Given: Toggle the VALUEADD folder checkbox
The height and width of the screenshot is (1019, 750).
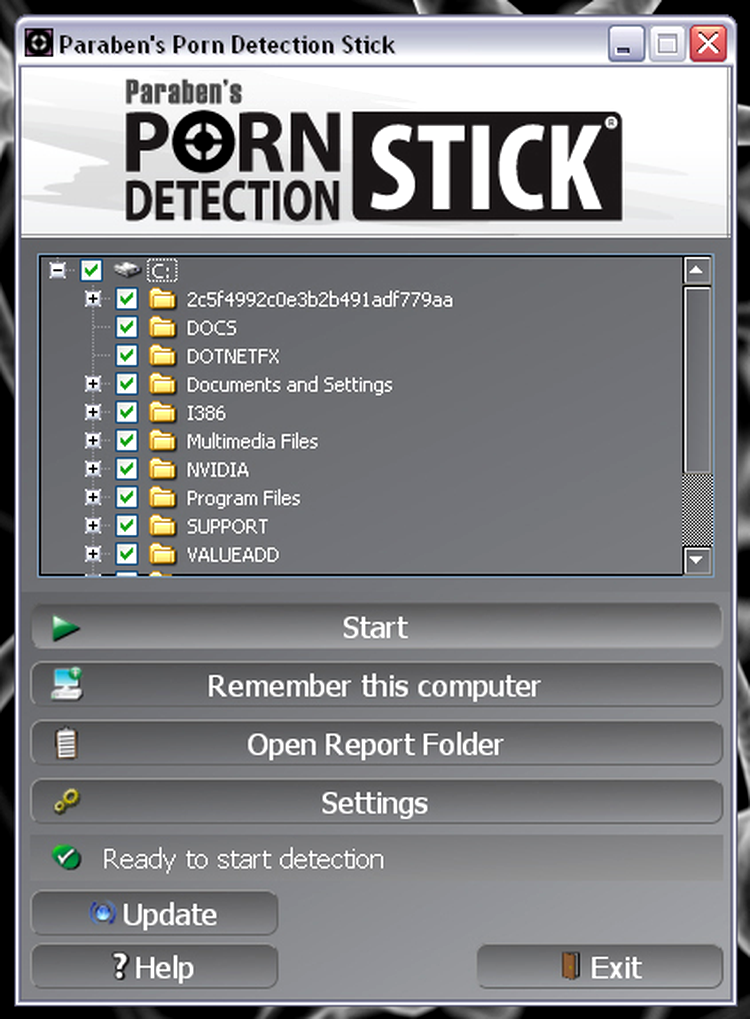Looking at the screenshot, I should 127,554.
